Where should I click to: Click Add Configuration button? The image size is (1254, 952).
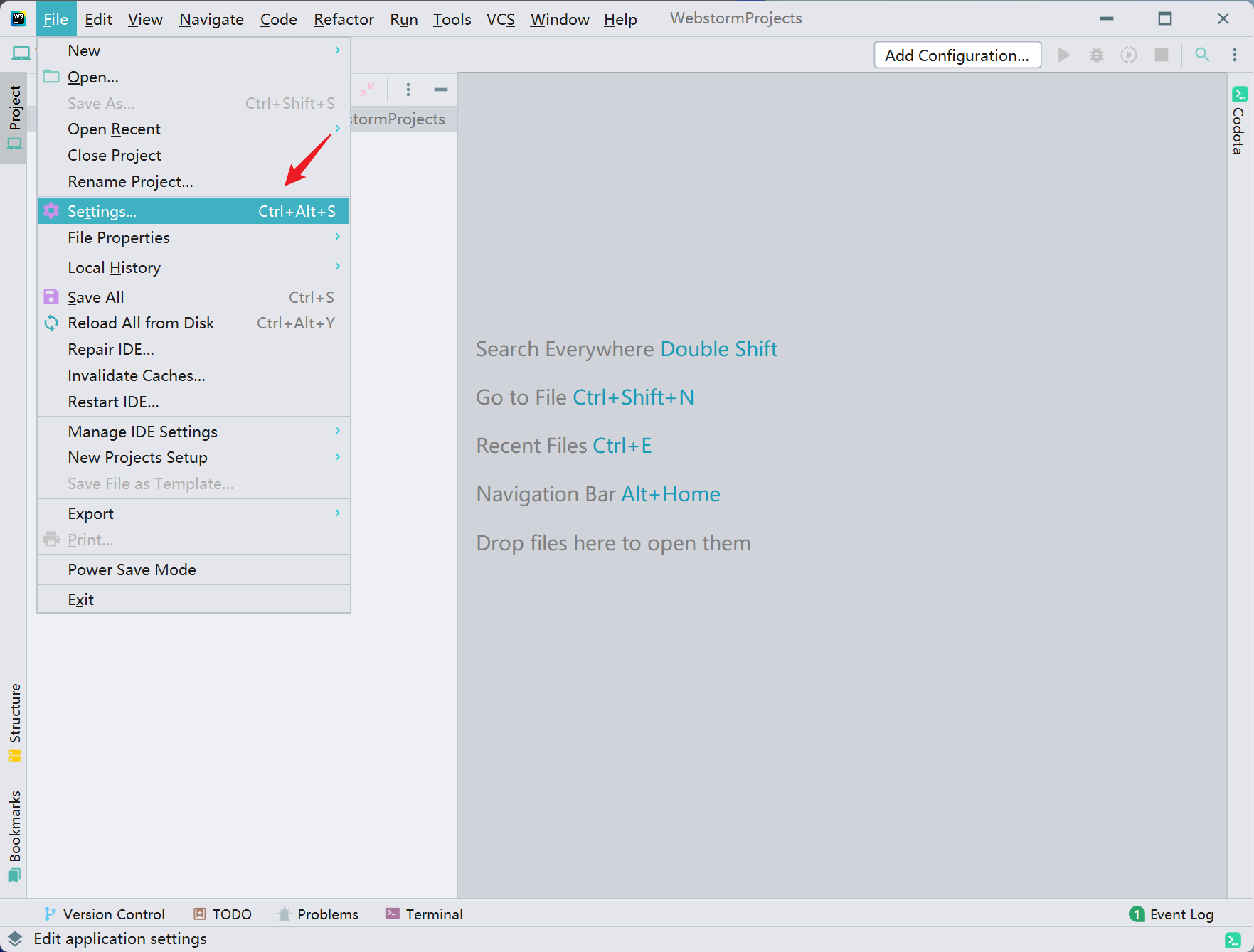tap(957, 55)
